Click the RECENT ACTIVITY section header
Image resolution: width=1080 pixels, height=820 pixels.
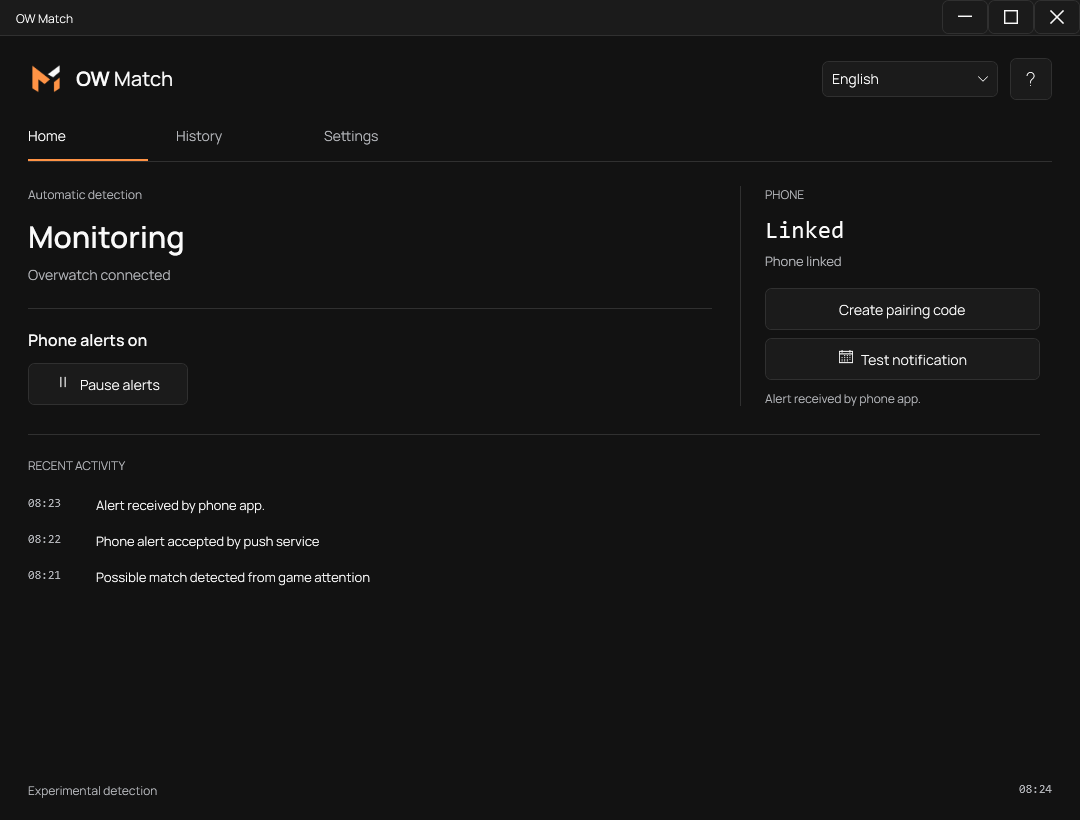point(76,466)
